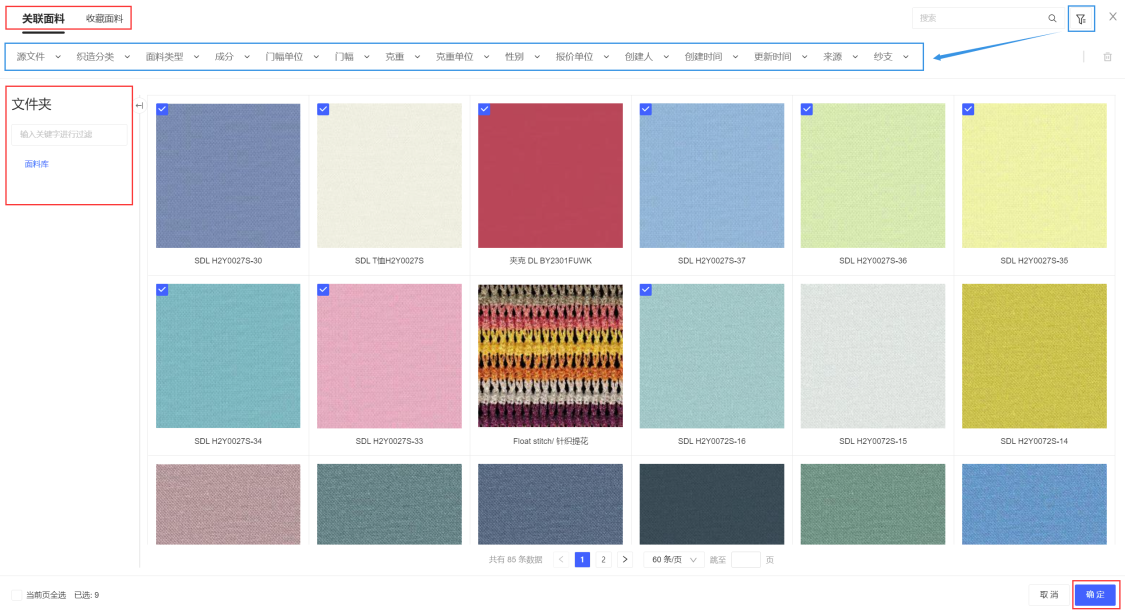Expand the 面料类型 filter dropdown
The width and height of the screenshot is (1125, 612).
point(172,57)
